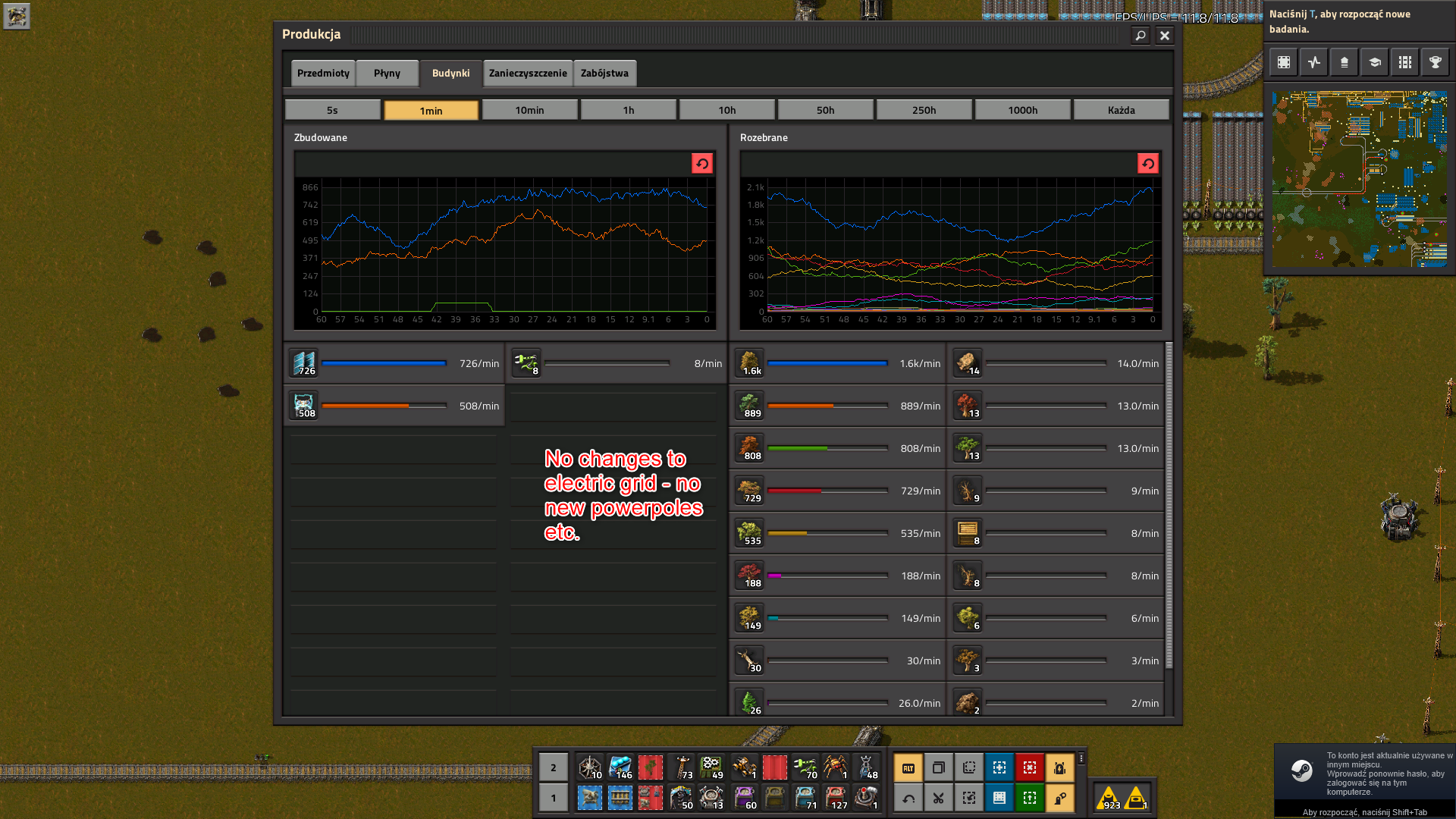Toggle the 8/min inserter built row
The width and height of the screenshot is (1456, 819).
(616, 363)
